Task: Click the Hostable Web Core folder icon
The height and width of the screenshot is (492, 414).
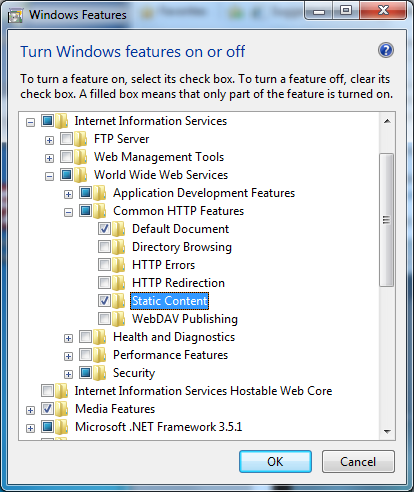Action: 62,391
